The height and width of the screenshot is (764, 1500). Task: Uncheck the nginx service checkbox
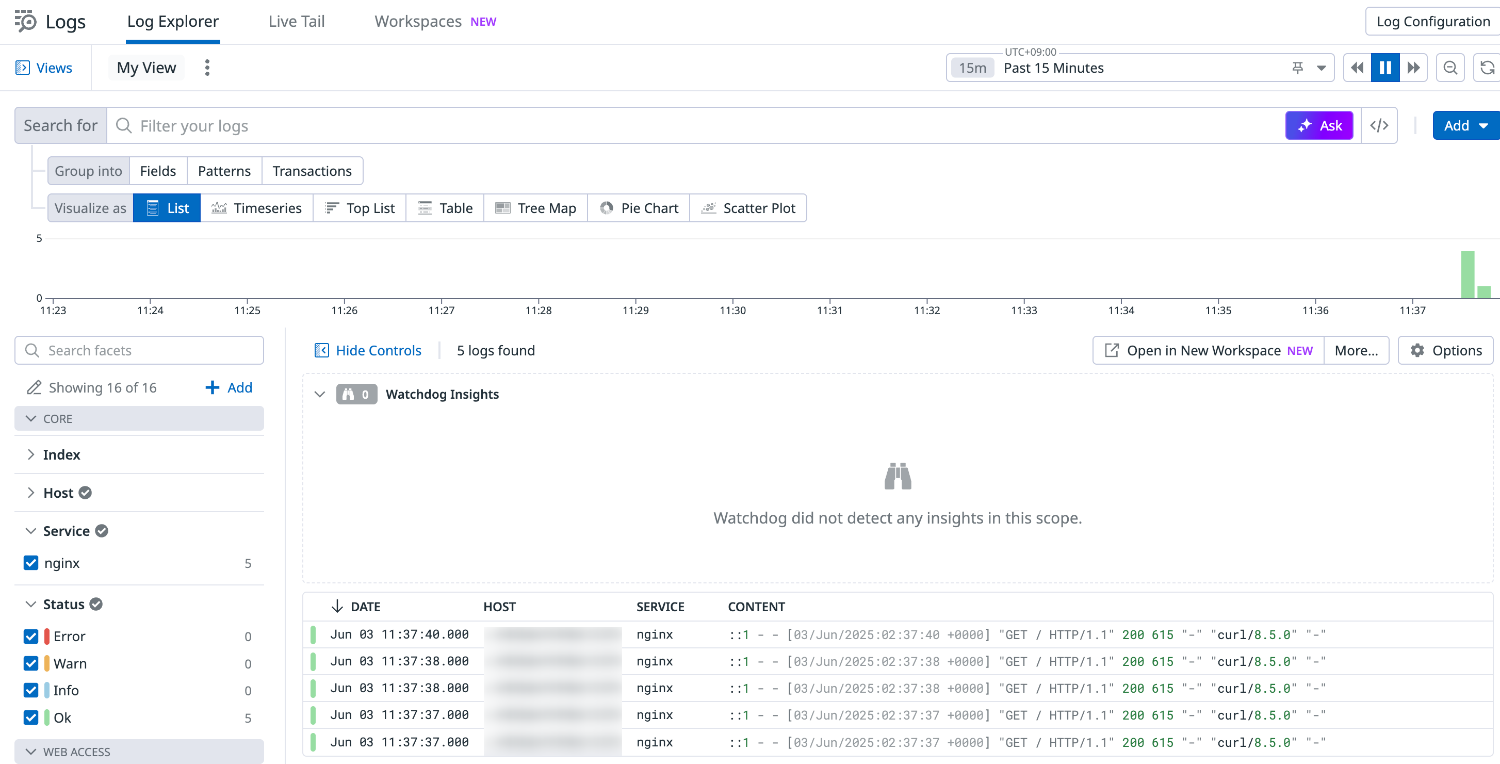(x=31, y=564)
